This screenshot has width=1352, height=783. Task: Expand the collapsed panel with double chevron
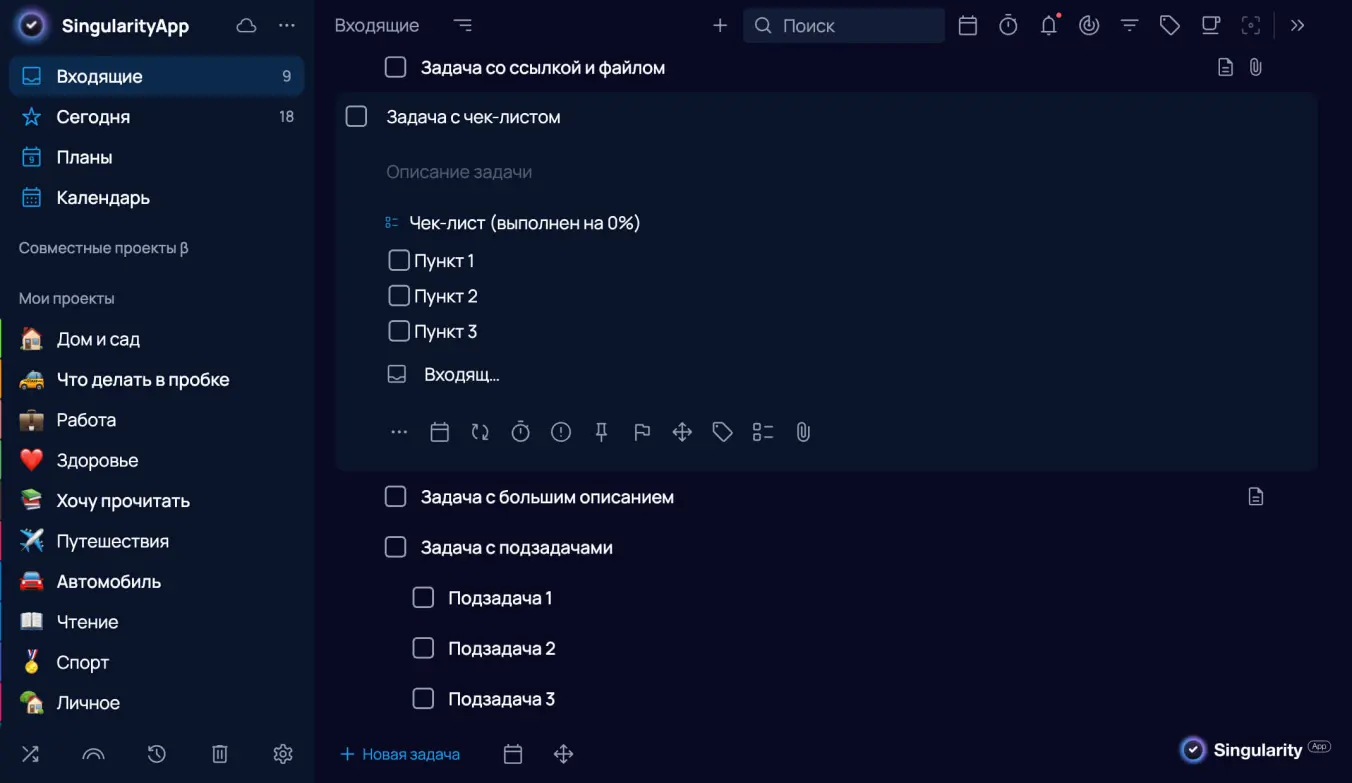click(x=1298, y=26)
